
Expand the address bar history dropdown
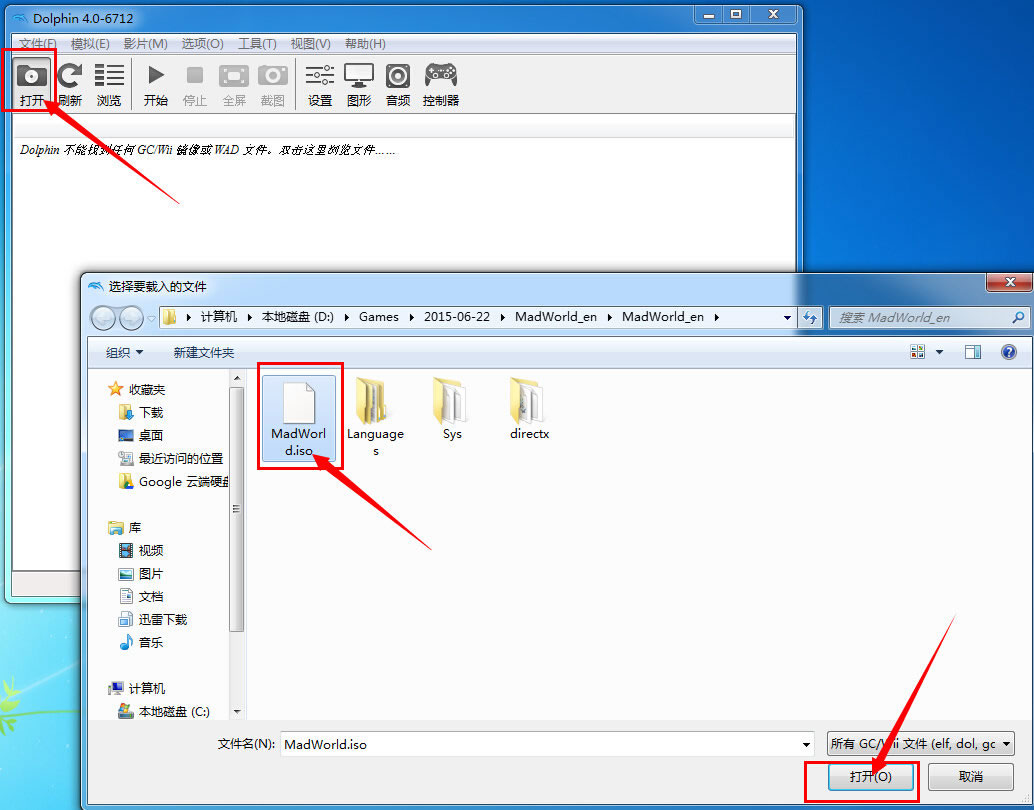point(787,317)
